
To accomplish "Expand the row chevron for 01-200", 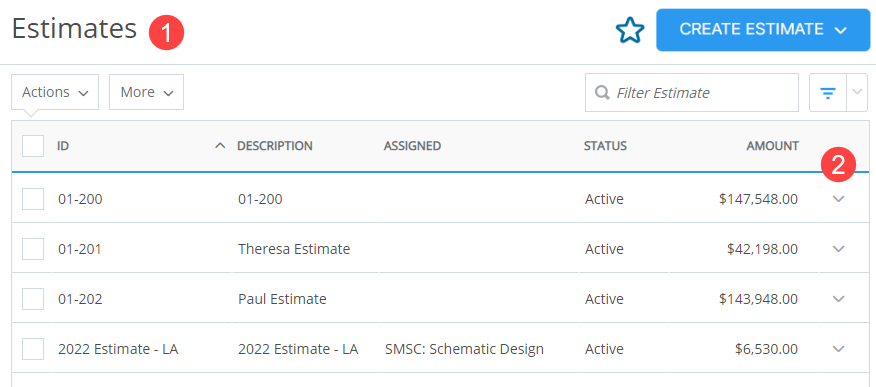I will click(838, 199).
